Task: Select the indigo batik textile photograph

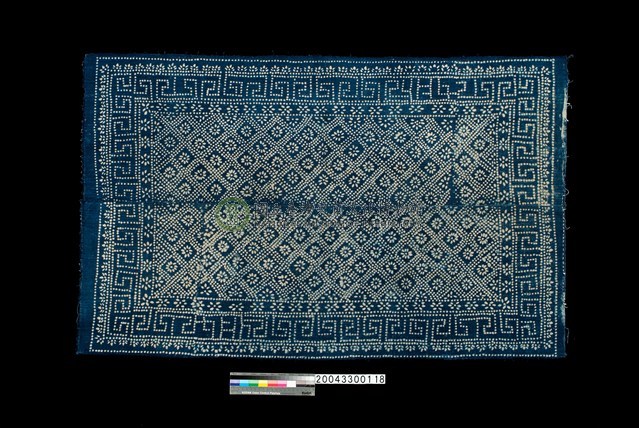Action: click(324, 205)
